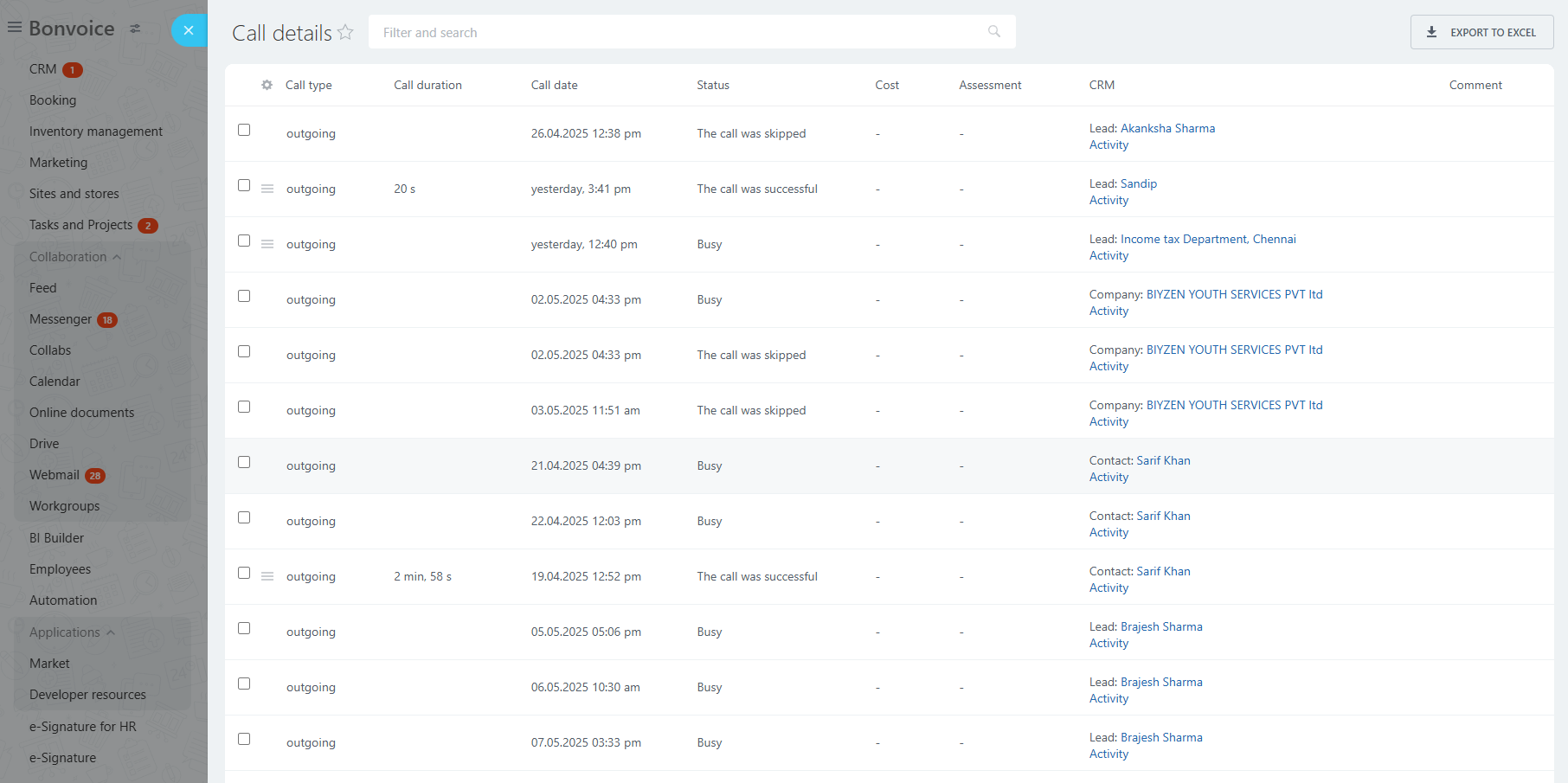The image size is (1568, 783).
Task: Close the Call details slider panel
Action: click(189, 30)
